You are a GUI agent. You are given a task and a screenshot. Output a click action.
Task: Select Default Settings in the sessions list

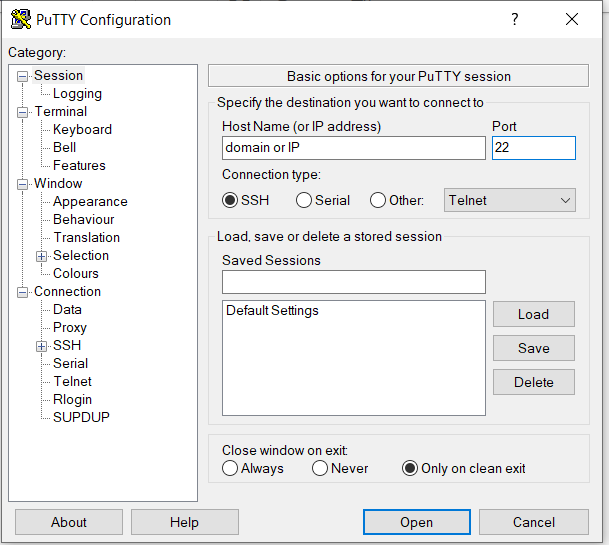(272, 311)
